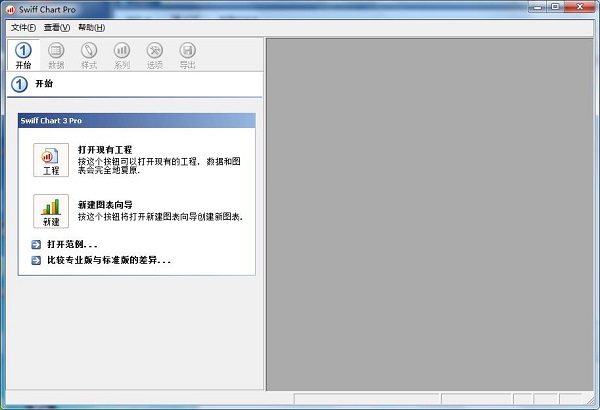Screen dimensions: 600x410
Task: Minimize the Swiff Chart Pro window
Action: (538, 7)
